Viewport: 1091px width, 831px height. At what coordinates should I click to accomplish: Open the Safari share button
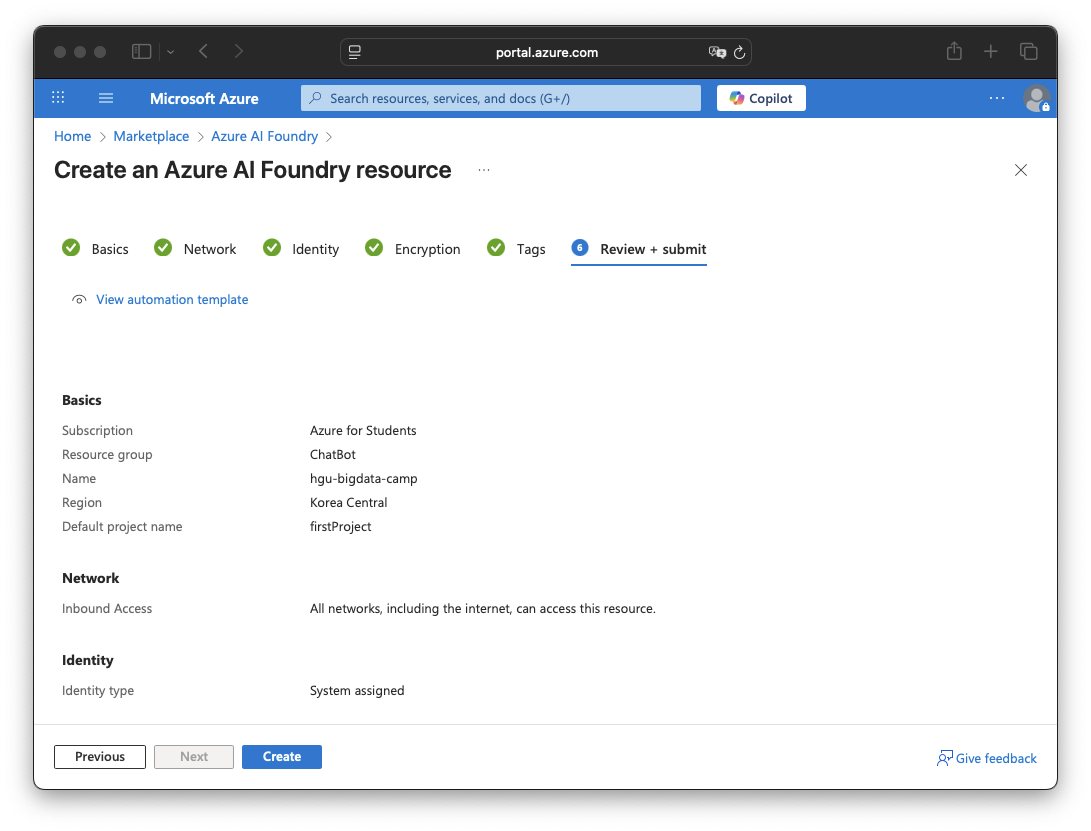[955, 51]
